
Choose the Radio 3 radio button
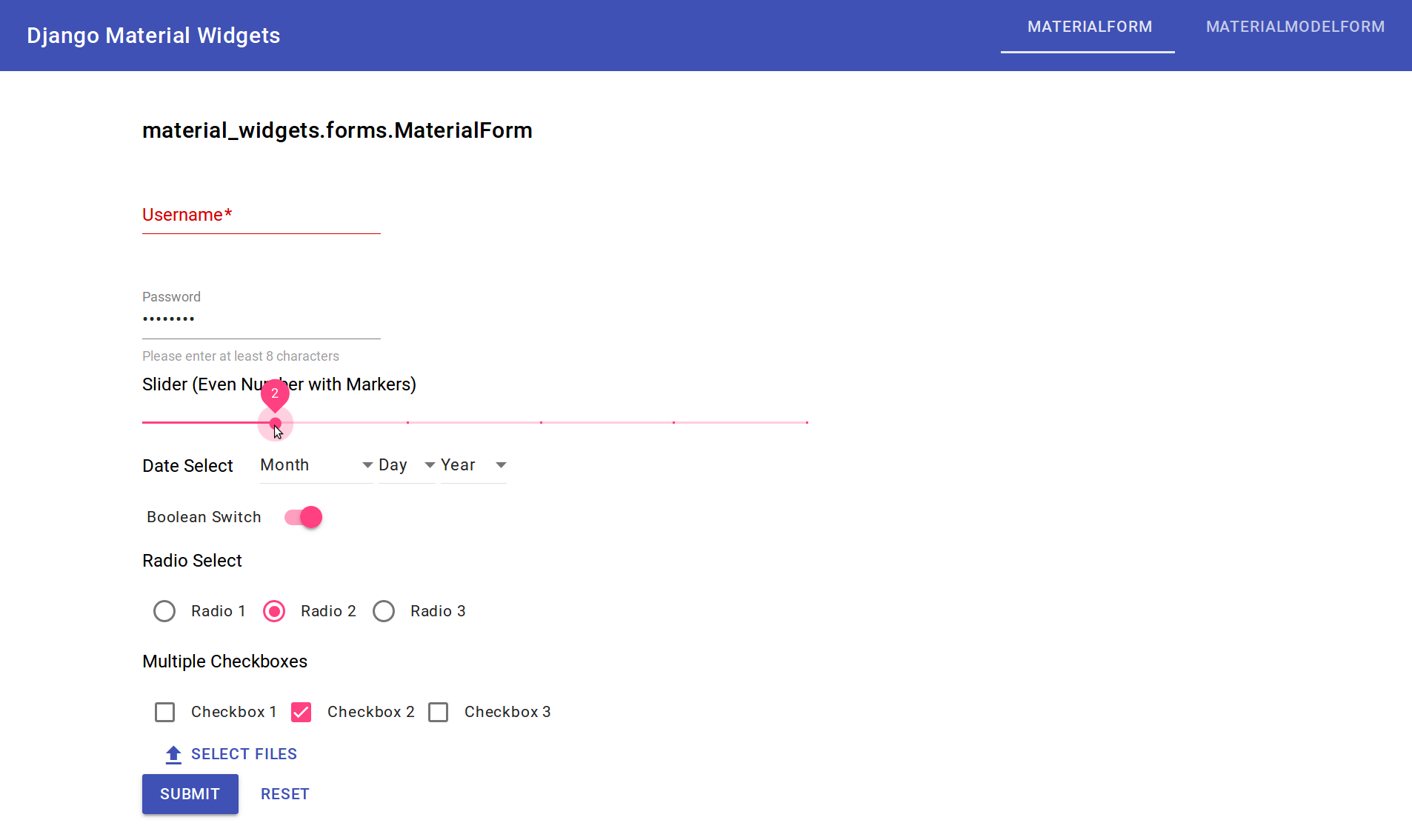tap(384, 611)
